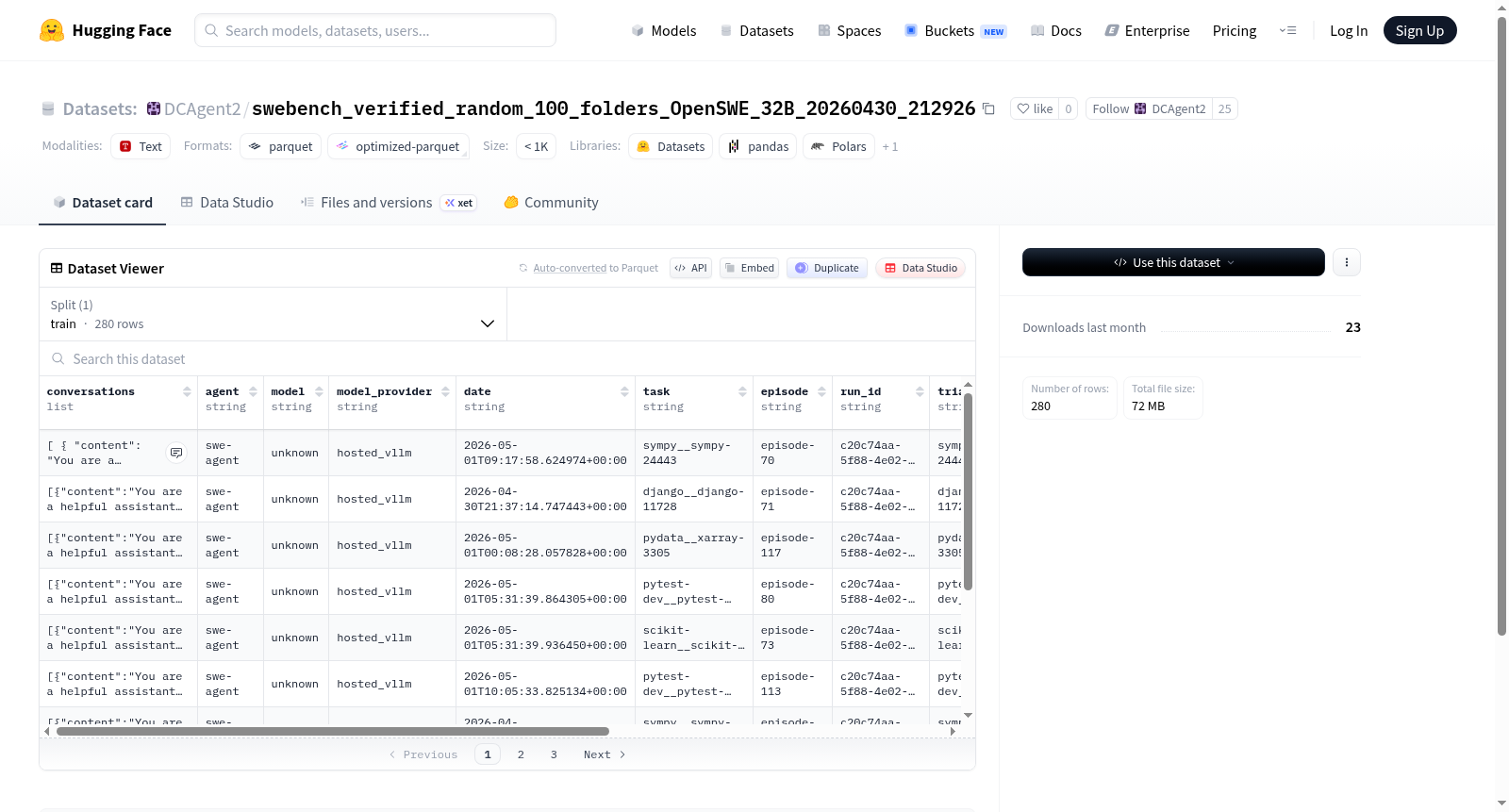Sort by the model column
The width and height of the screenshot is (1509, 812).
coord(319,391)
